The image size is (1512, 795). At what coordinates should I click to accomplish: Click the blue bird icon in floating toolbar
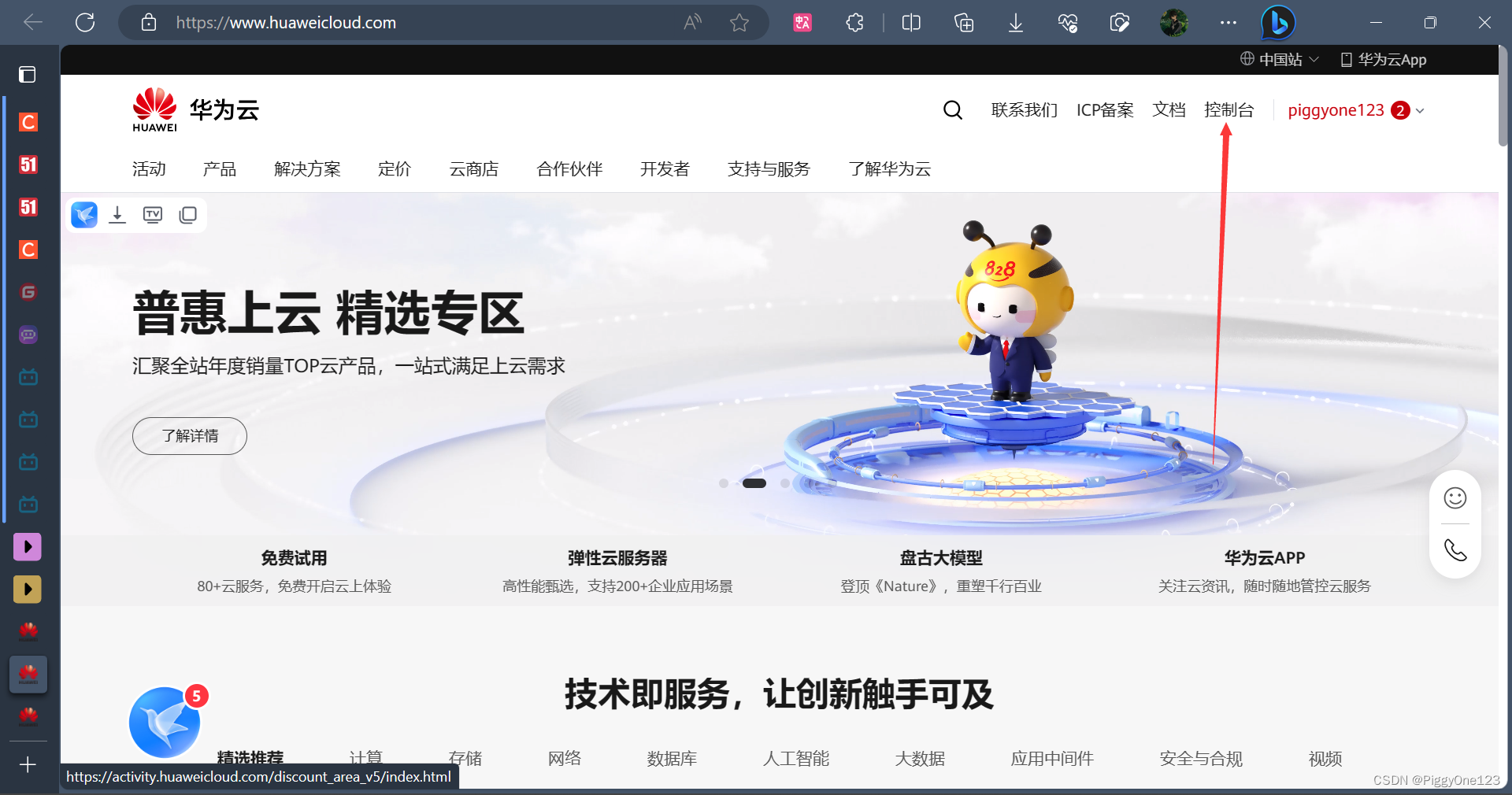(x=84, y=215)
